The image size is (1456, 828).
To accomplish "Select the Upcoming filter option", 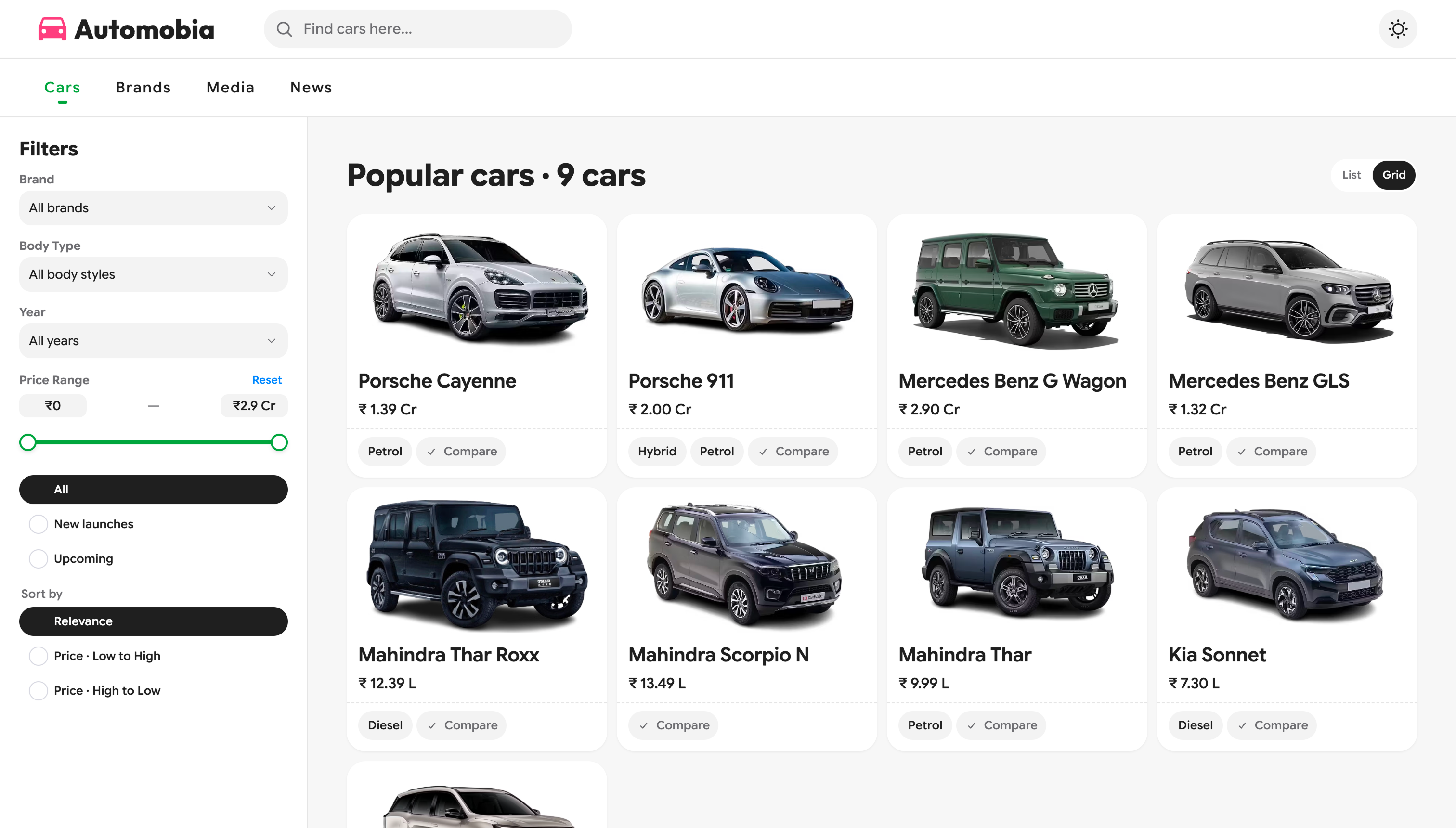I will coord(38,558).
